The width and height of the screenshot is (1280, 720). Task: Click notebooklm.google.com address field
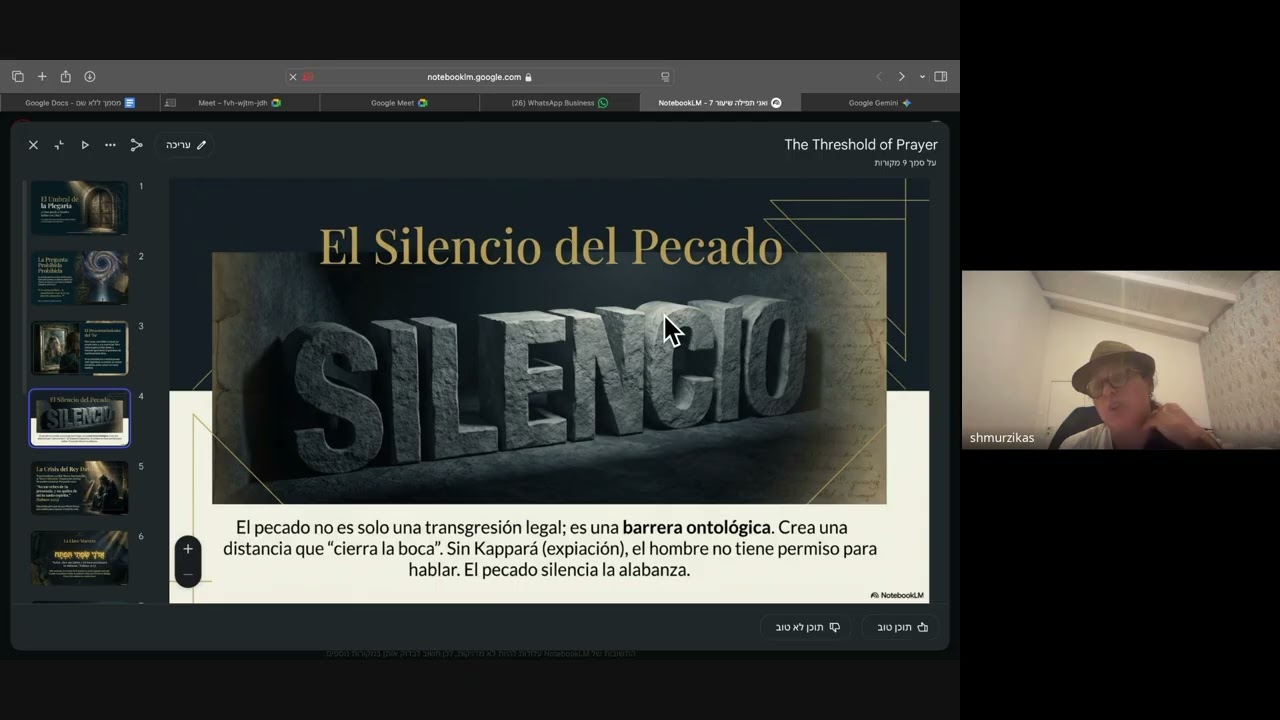point(480,77)
